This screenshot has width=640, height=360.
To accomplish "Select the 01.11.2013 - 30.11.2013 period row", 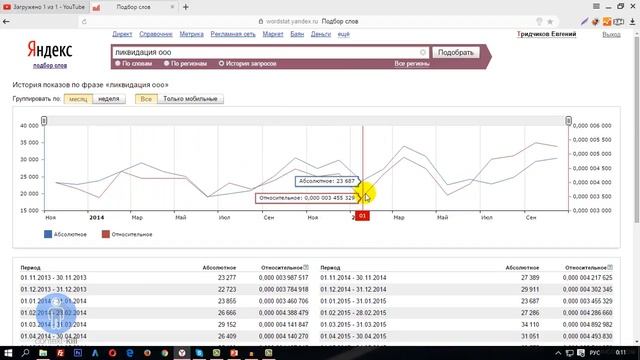I will 165,278.
